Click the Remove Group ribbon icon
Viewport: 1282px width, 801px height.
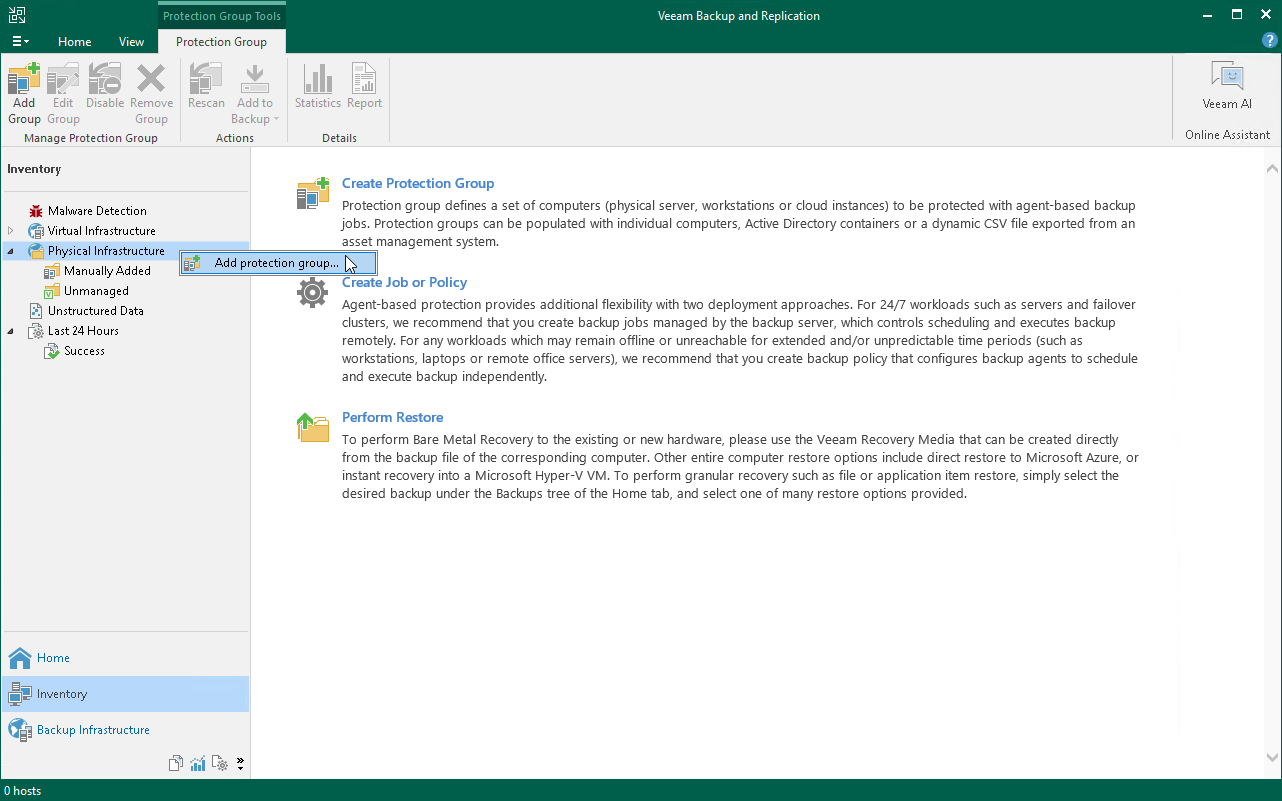click(151, 94)
